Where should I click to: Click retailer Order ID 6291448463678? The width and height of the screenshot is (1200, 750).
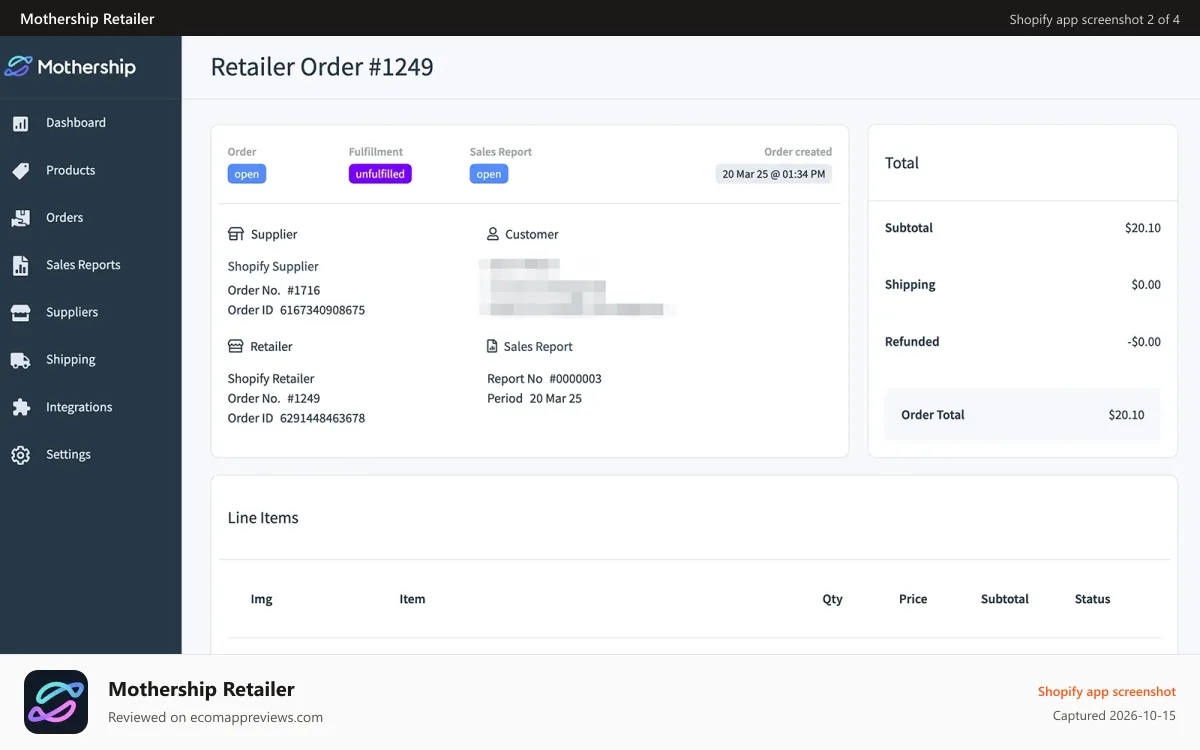coord(296,418)
